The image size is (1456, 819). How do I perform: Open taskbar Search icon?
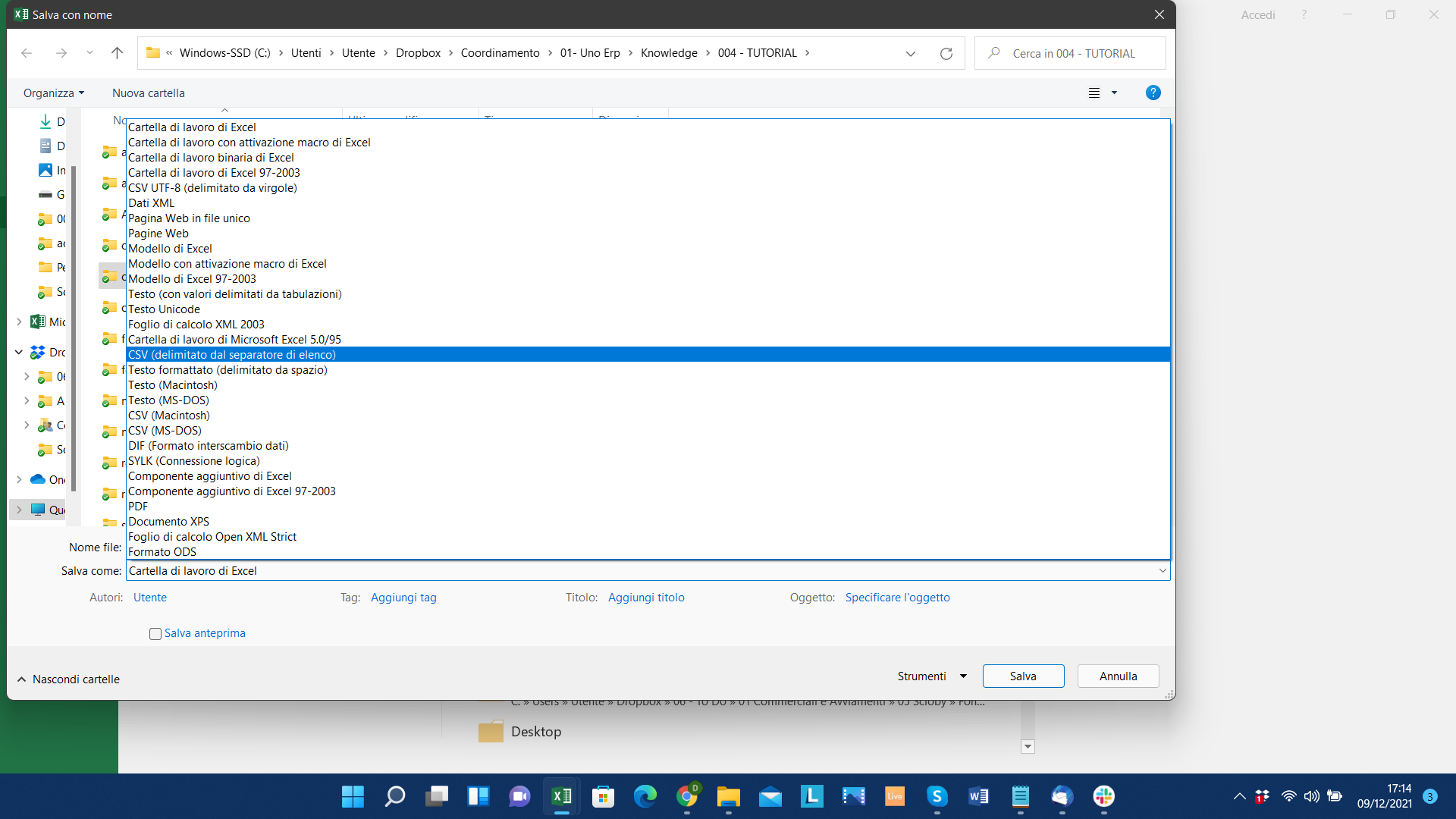(x=394, y=796)
